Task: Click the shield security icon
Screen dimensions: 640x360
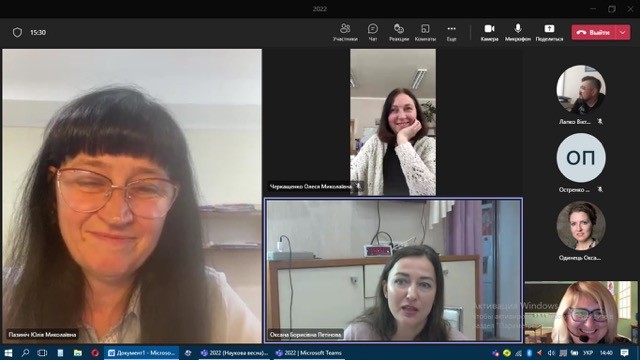Action: pos(17,32)
